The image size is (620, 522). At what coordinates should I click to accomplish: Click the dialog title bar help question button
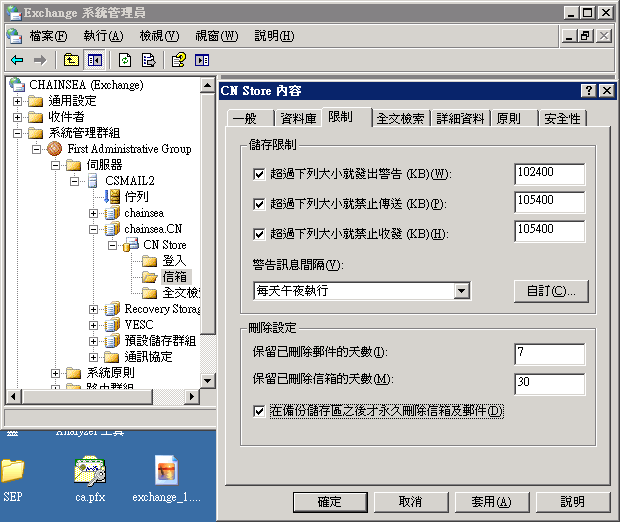589,91
